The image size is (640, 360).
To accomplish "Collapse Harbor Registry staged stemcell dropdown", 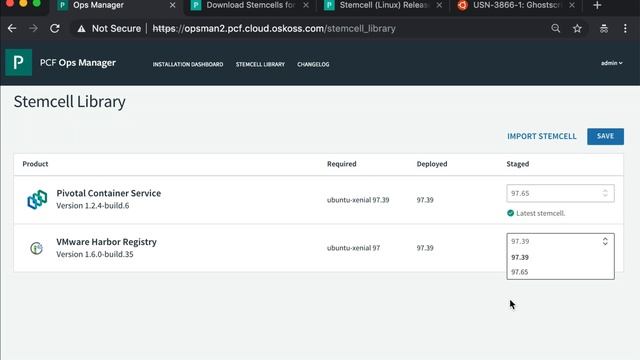I will click(560, 241).
